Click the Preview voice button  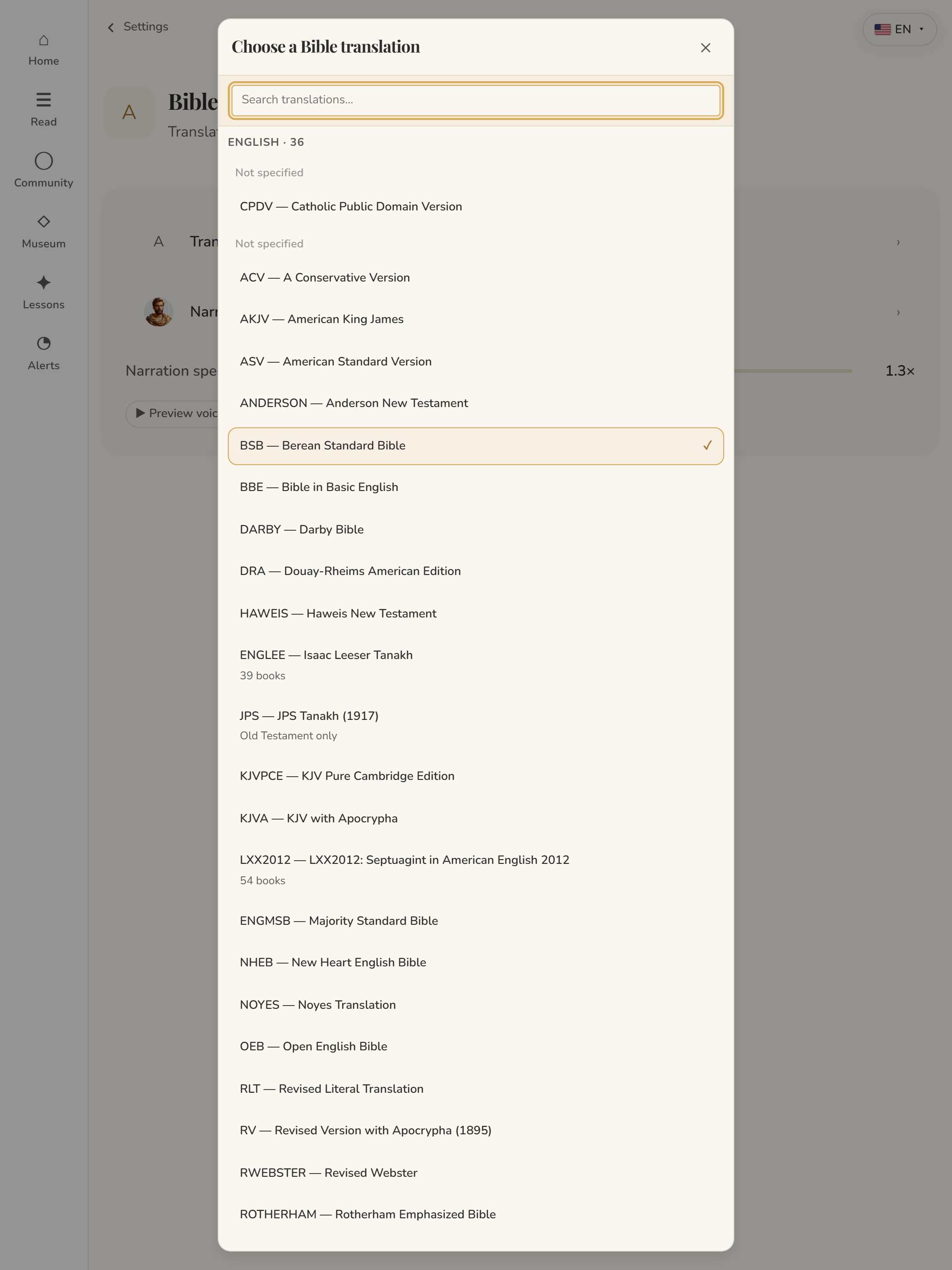pyautogui.click(x=172, y=413)
